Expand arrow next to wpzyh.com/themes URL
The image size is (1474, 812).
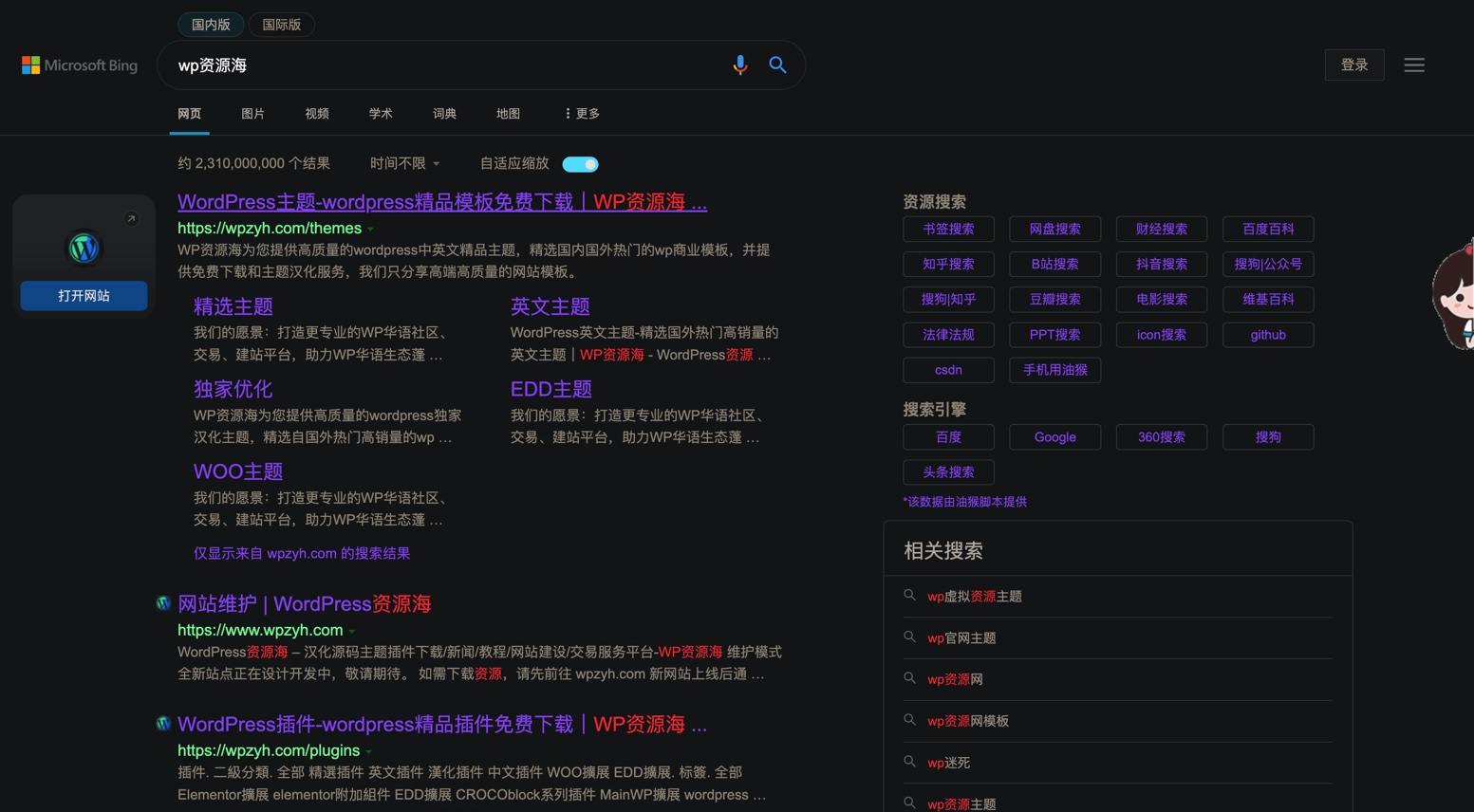371,229
